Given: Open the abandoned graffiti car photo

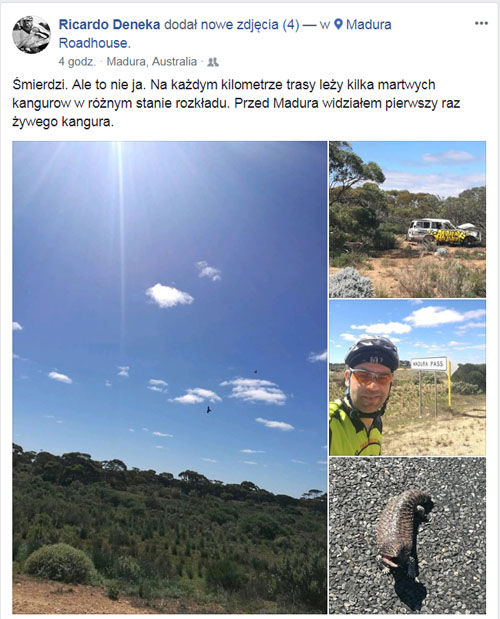Looking at the screenshot, I should 408,219.
